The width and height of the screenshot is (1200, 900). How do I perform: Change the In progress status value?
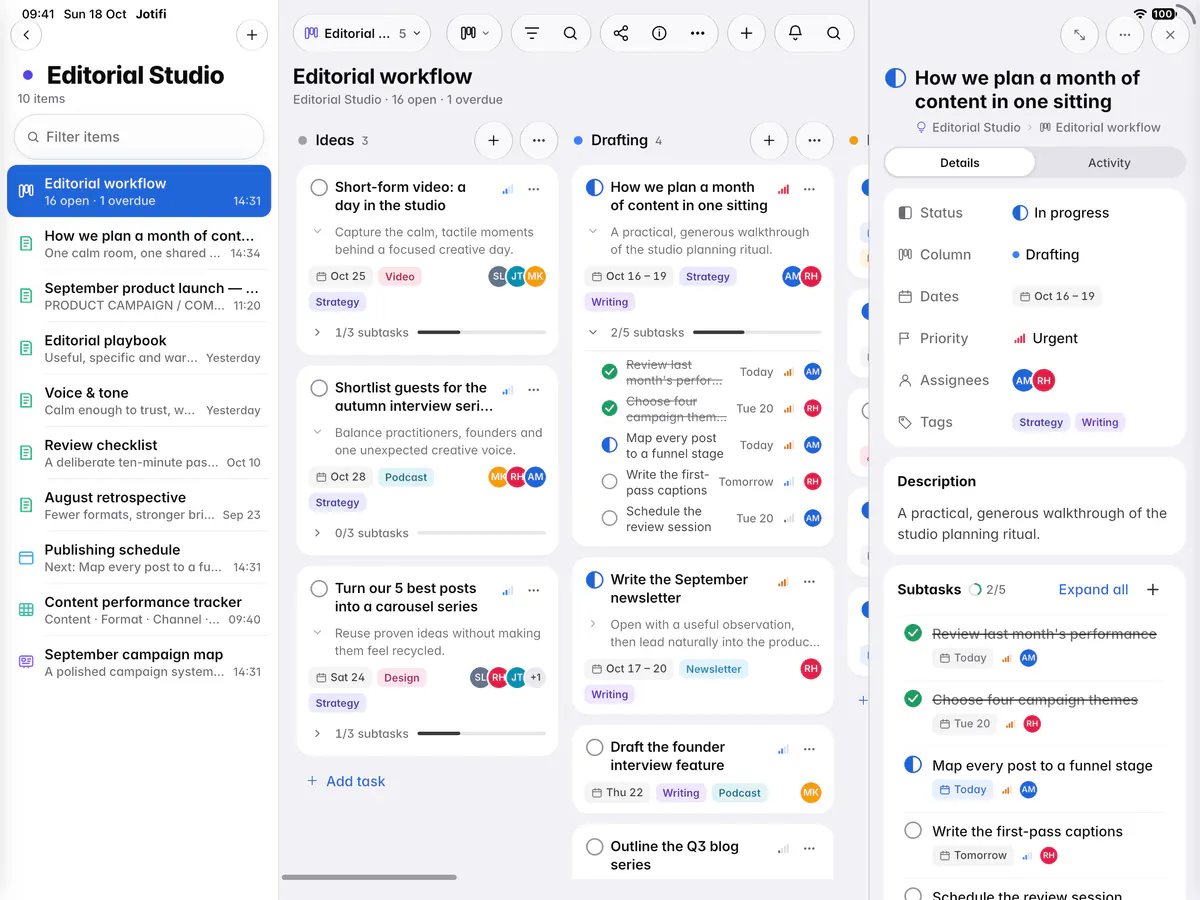click(1061, 213)
